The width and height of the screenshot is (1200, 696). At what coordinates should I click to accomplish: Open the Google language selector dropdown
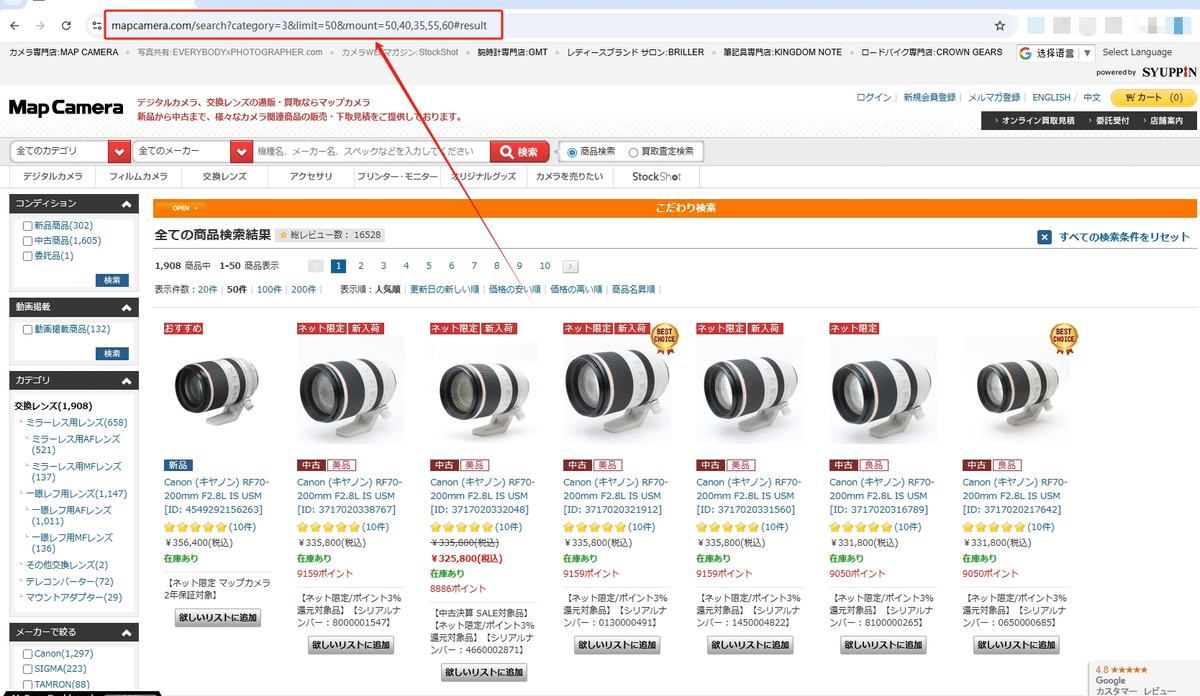[x=1056, y=53]
